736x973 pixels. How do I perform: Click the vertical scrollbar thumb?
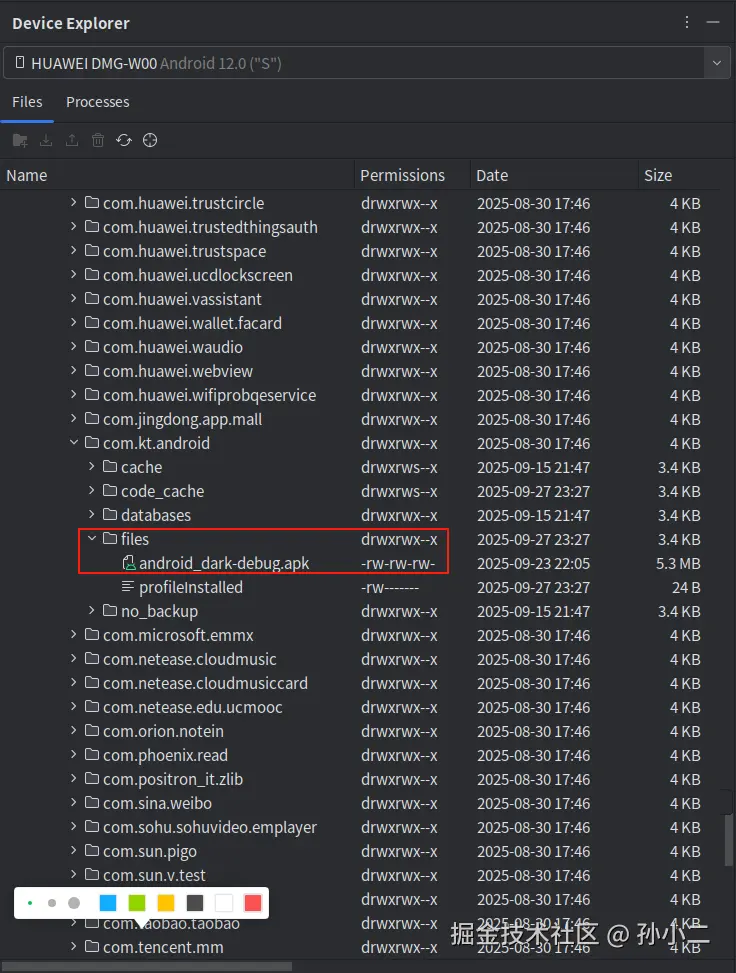point(729,840)
